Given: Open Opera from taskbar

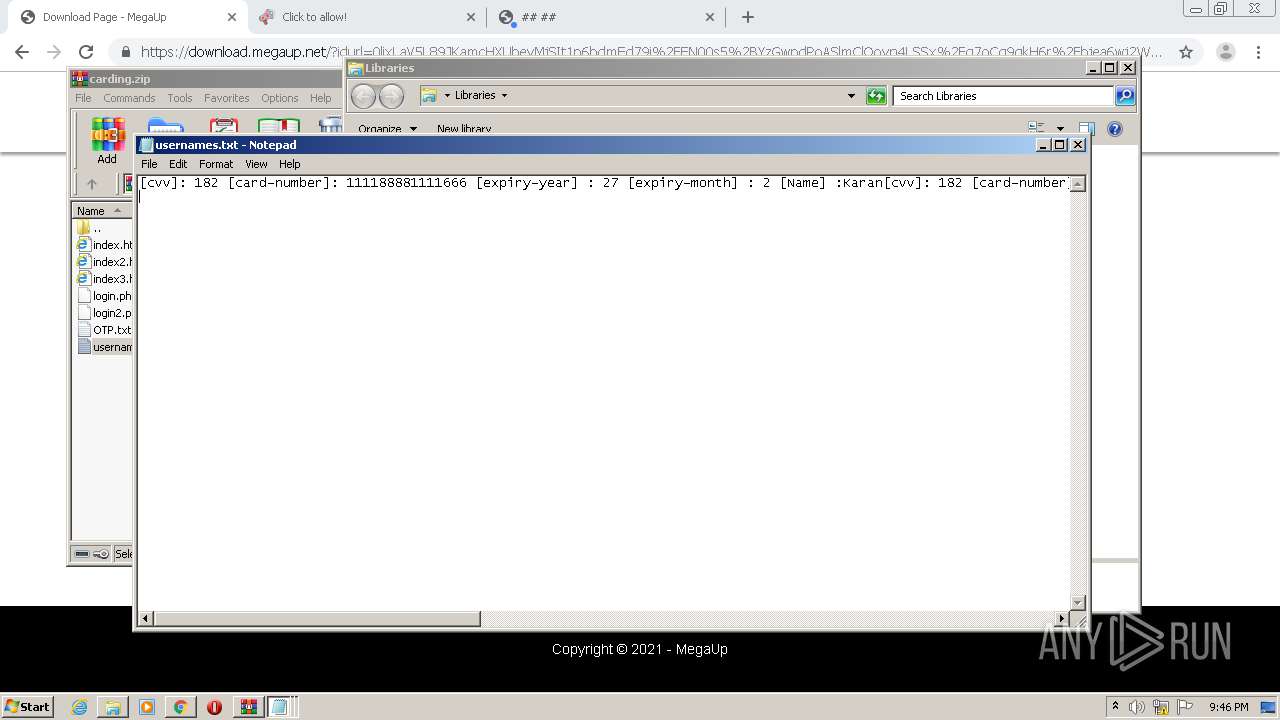Looking at the screenshot, I should click(214, 707).
